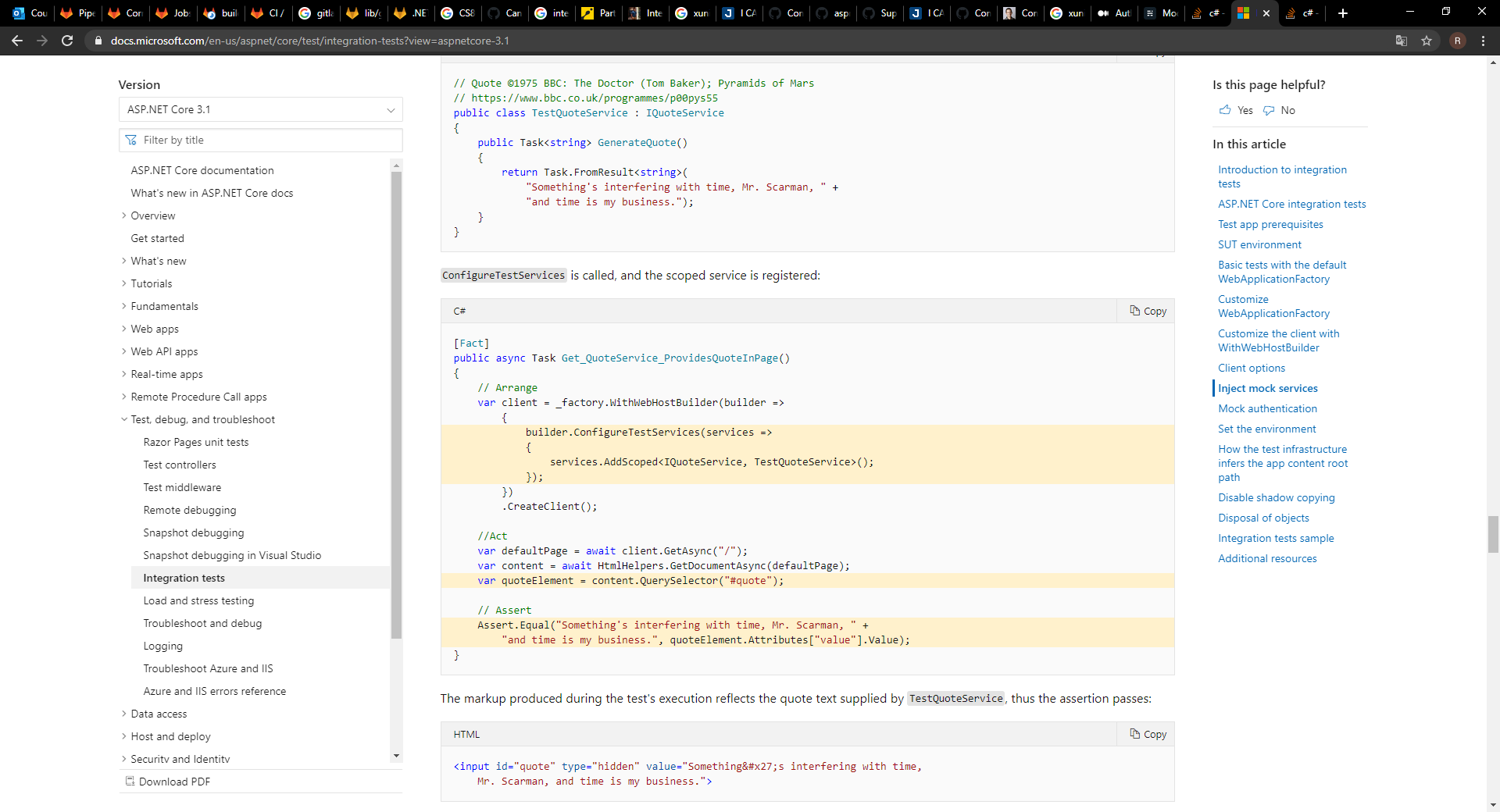Expand the Real-time apps node
1500x812 pixels.
click(123, 374)
